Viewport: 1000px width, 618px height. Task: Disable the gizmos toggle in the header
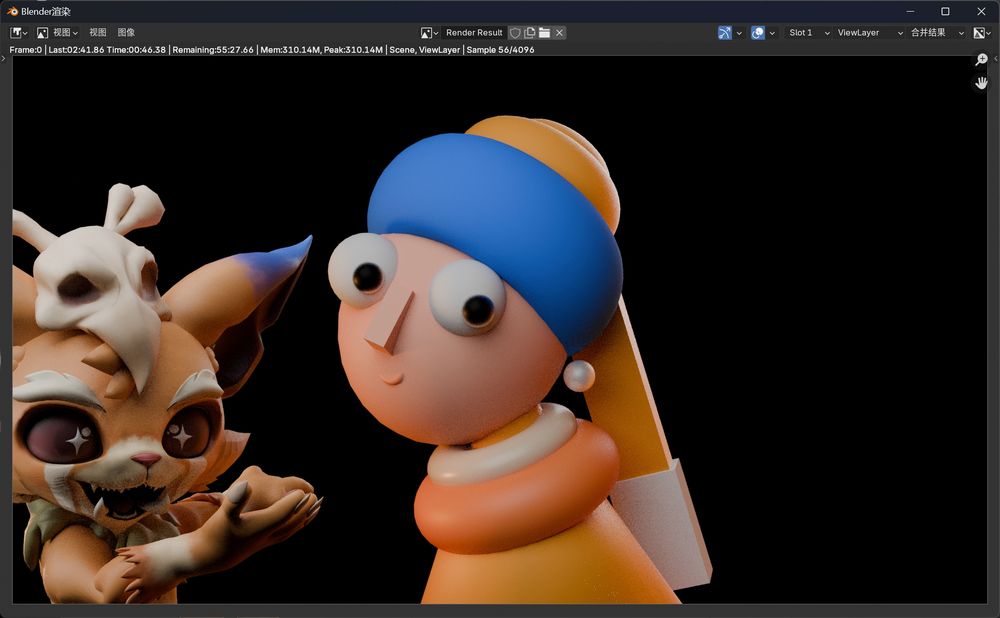pos(724,32)
